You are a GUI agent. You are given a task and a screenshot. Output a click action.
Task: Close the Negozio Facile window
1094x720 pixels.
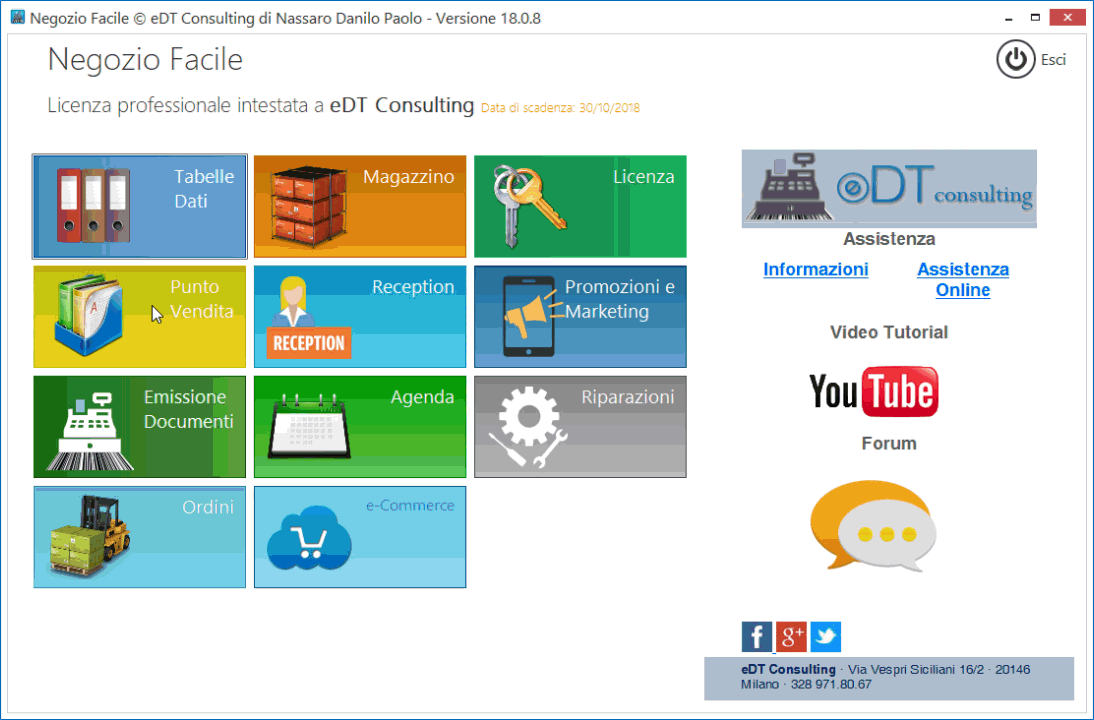point(1067,18)
